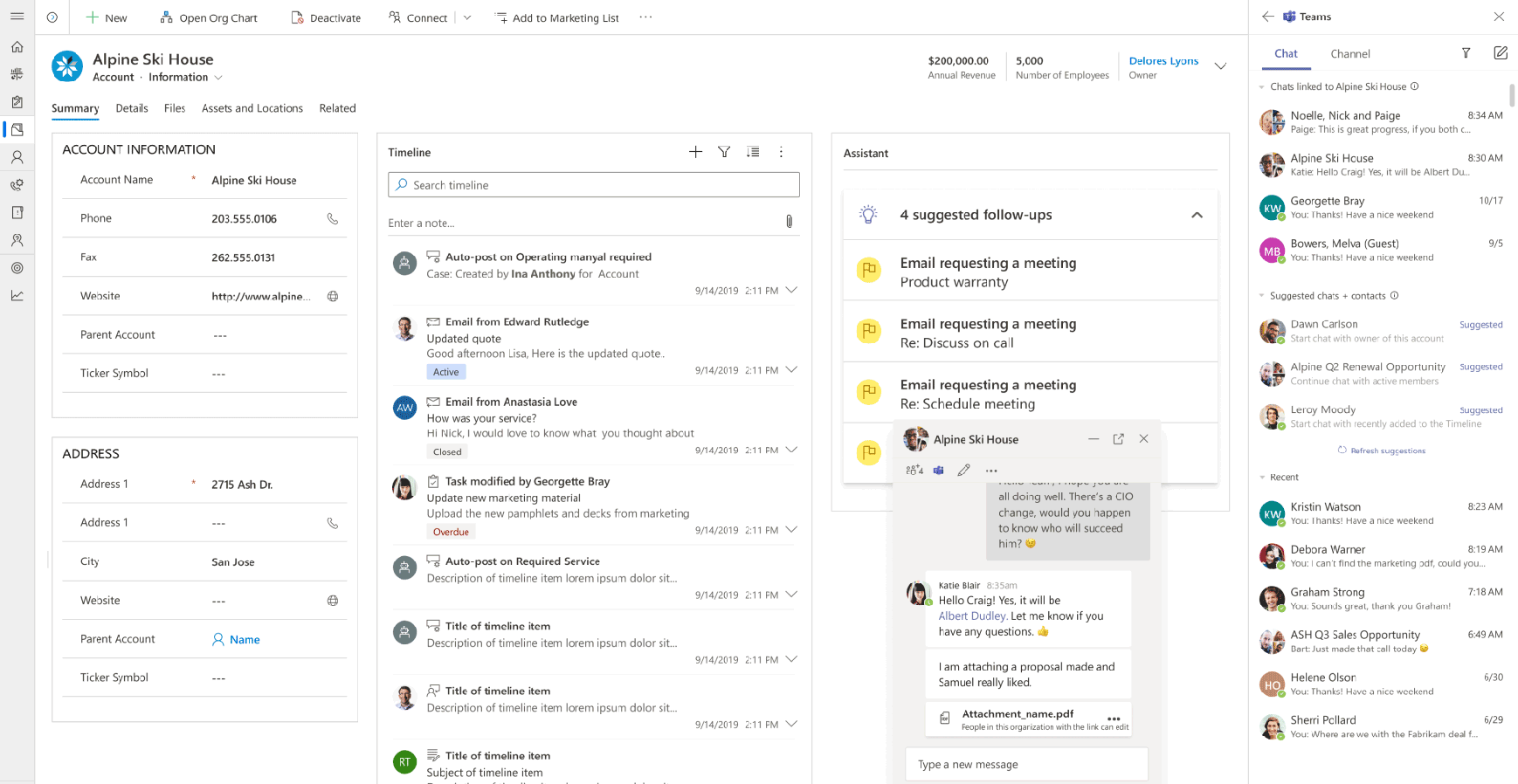Open the Teams icon in chat popup toolbar
1518x784 pixels.
[938, 470]
